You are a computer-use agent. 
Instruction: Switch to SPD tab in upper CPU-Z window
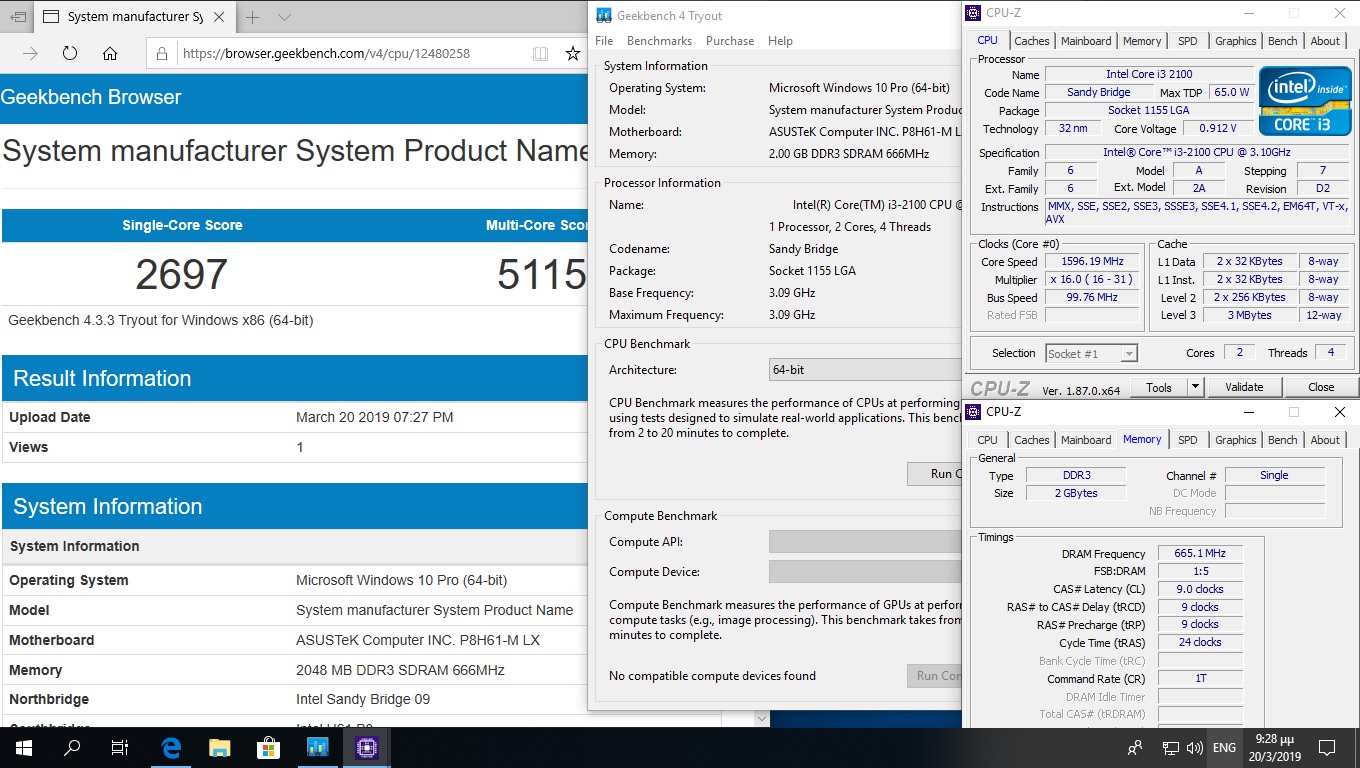pyautogui.click(x=1187, y=41)
